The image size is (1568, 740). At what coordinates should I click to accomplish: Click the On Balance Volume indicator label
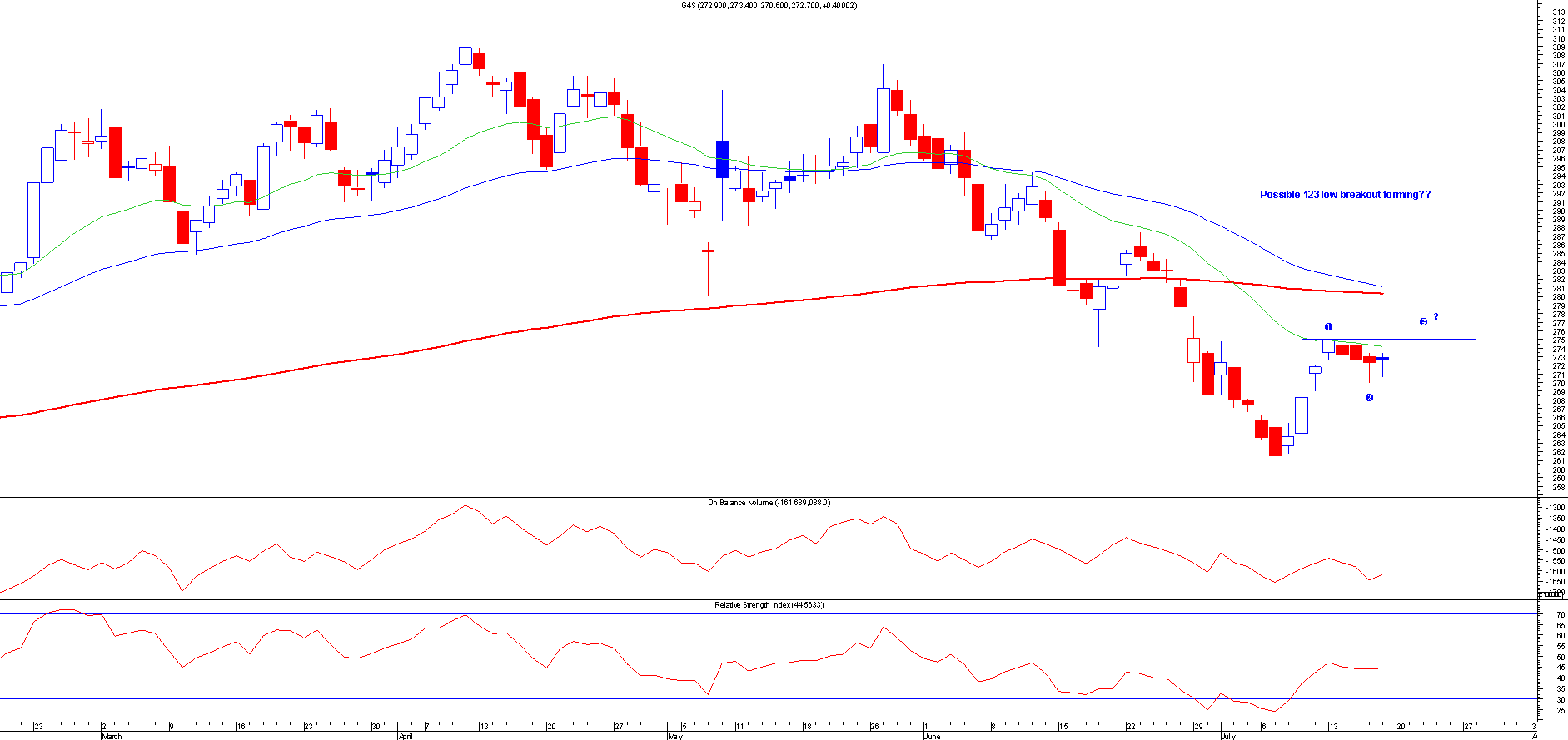pyautogui.click(x=769, y=503)
